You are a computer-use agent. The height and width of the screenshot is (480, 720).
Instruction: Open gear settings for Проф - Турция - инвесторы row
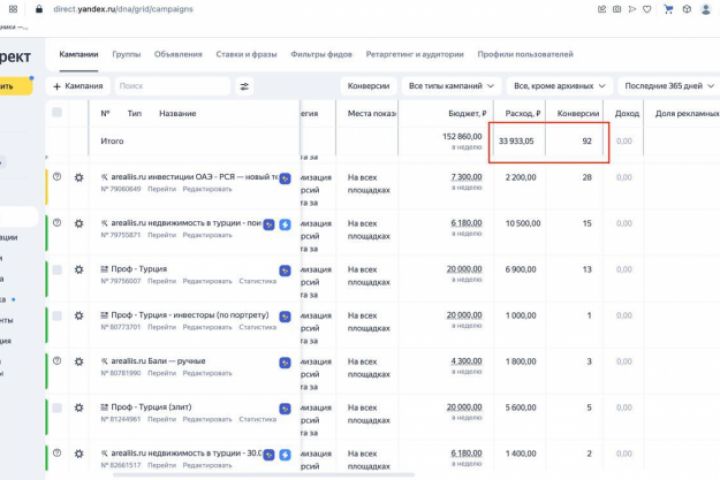coord(79,316)
